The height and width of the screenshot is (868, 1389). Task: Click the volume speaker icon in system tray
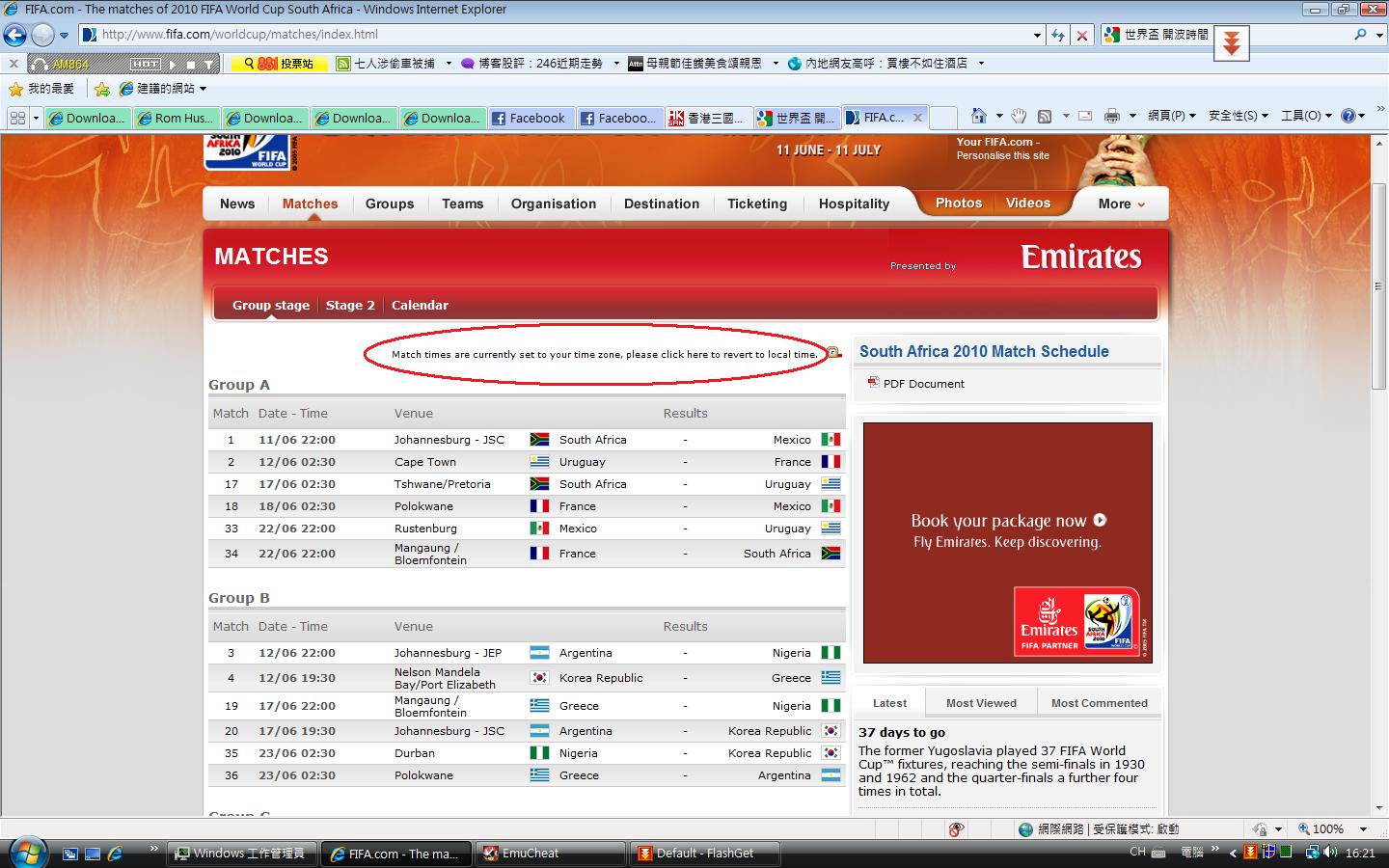pyautogui.click(x=1331, y=853)
